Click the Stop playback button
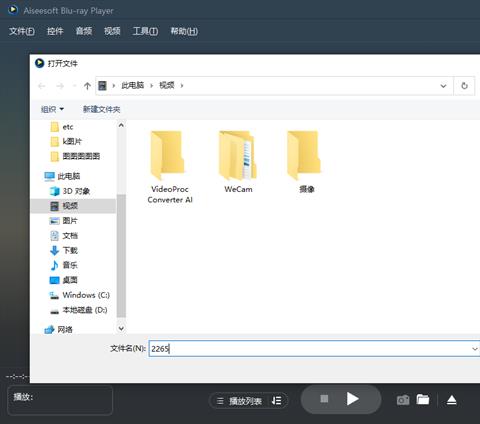The width and height of the screenshot is (480, 424). pyautogui.click(x=324, y=399)
